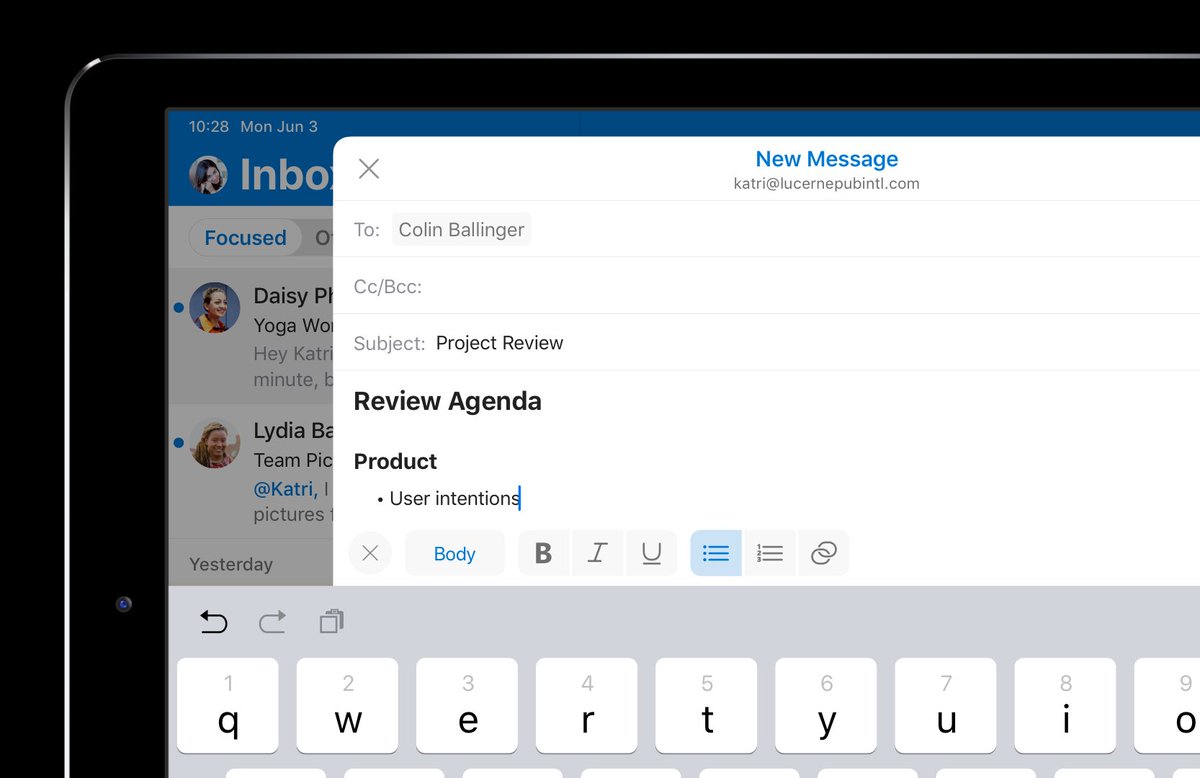Tap the keyboard redo arrow

(272, 622)
